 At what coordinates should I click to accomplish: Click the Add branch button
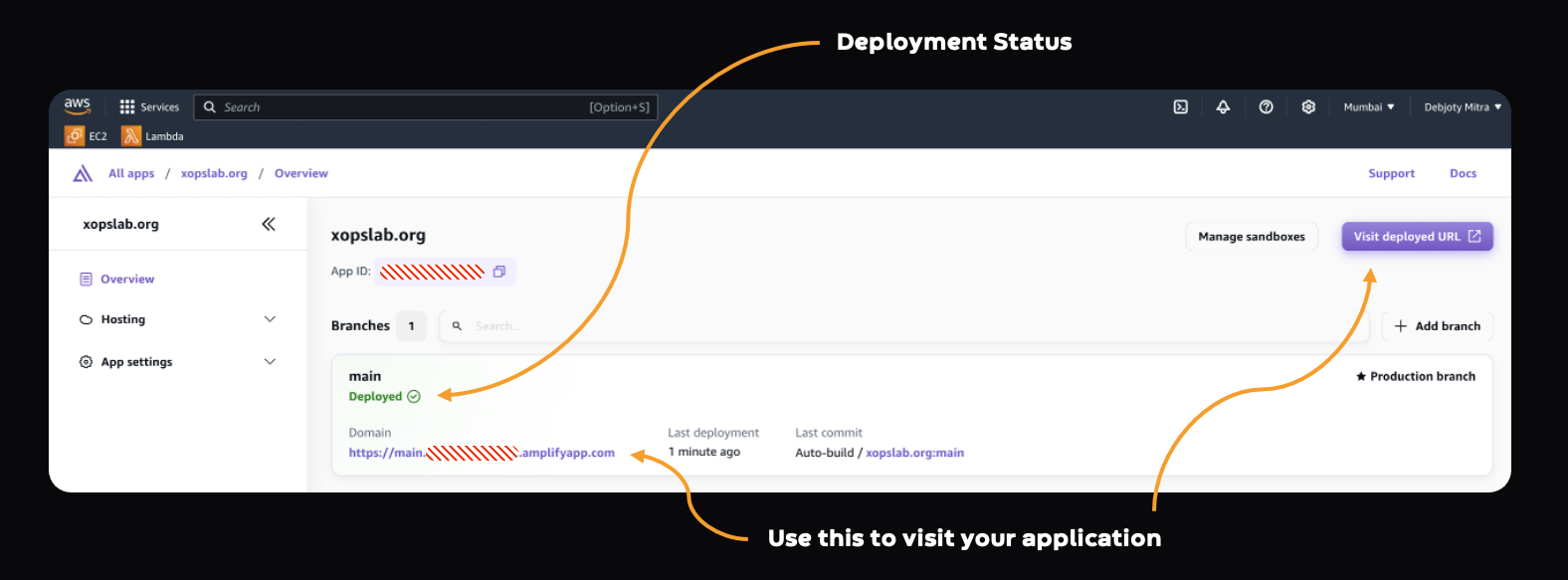(x=1438, y=326)
